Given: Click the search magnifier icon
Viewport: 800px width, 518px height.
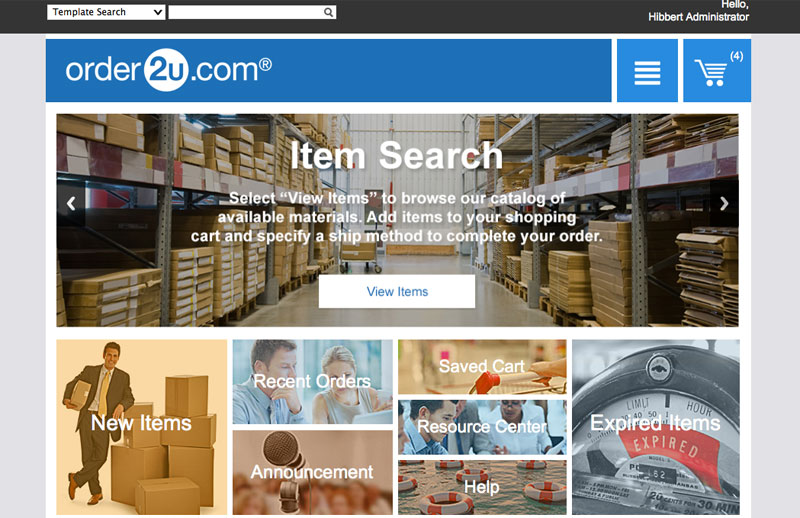Looking at the screenshot, I should (329, 12).
